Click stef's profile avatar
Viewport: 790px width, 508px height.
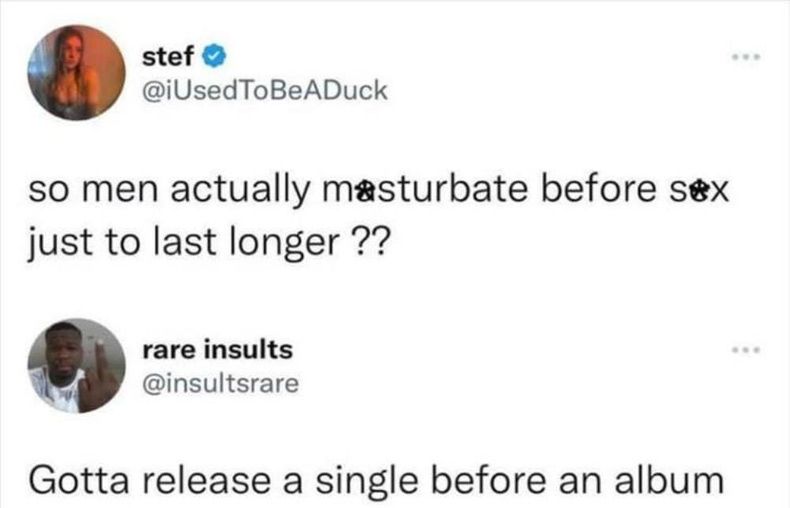point(76,72)
